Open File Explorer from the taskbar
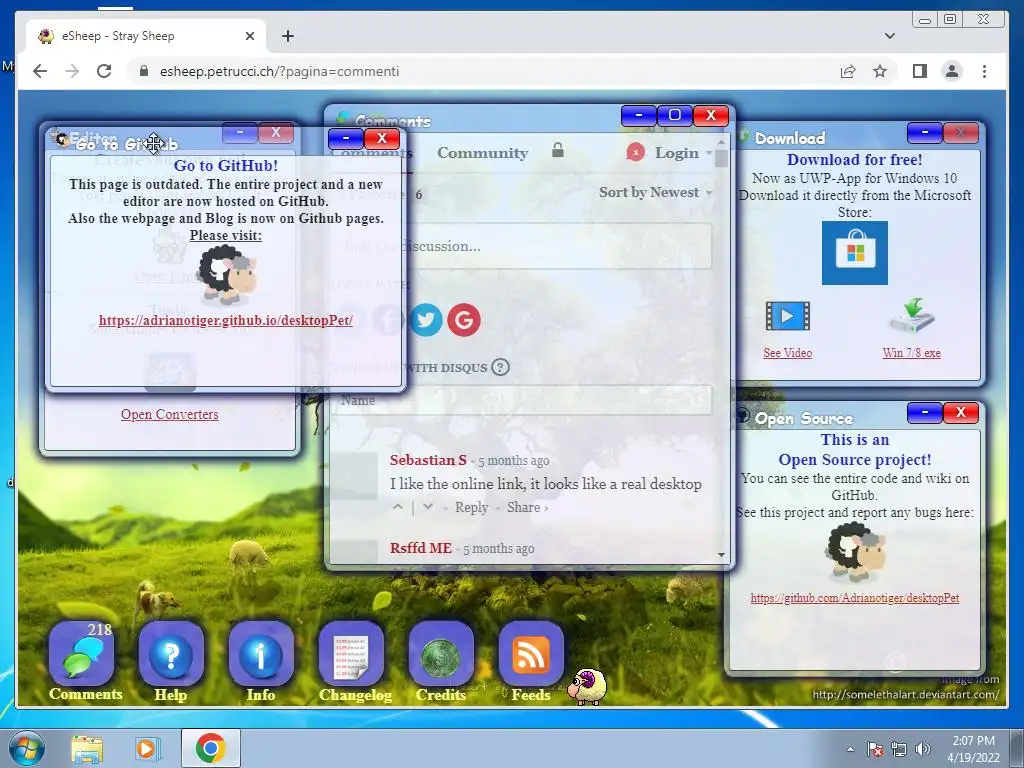1024x768 pixels. tap(88, 748)
